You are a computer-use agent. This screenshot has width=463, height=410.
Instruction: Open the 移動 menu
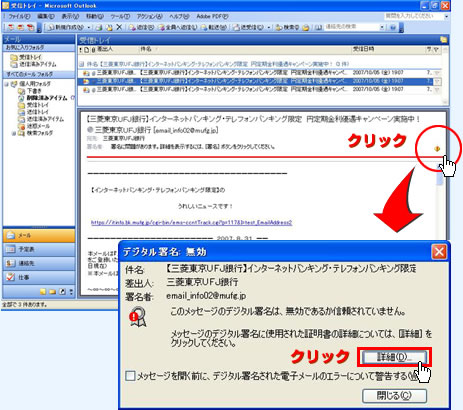tap(95, 16)
